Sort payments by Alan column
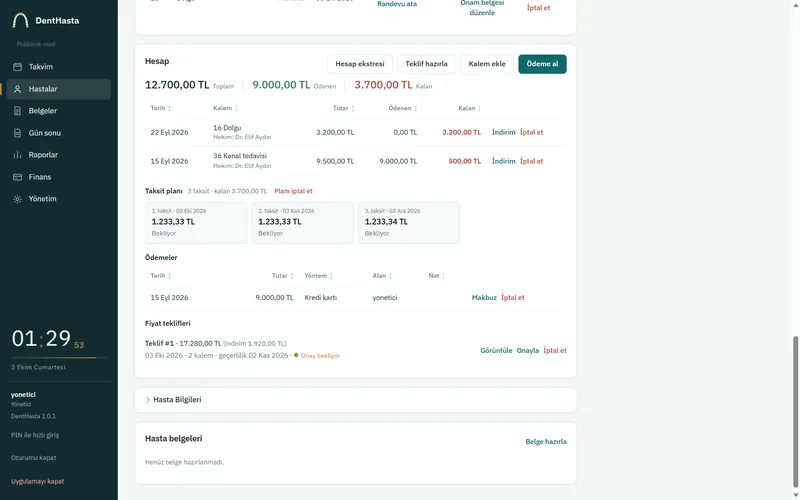 382,276
